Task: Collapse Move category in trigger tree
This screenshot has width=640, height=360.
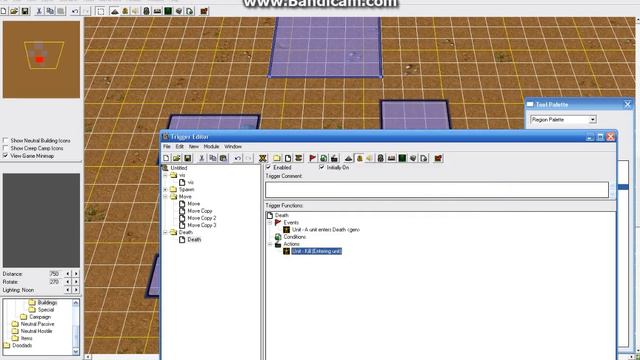Action: [165, 197]
